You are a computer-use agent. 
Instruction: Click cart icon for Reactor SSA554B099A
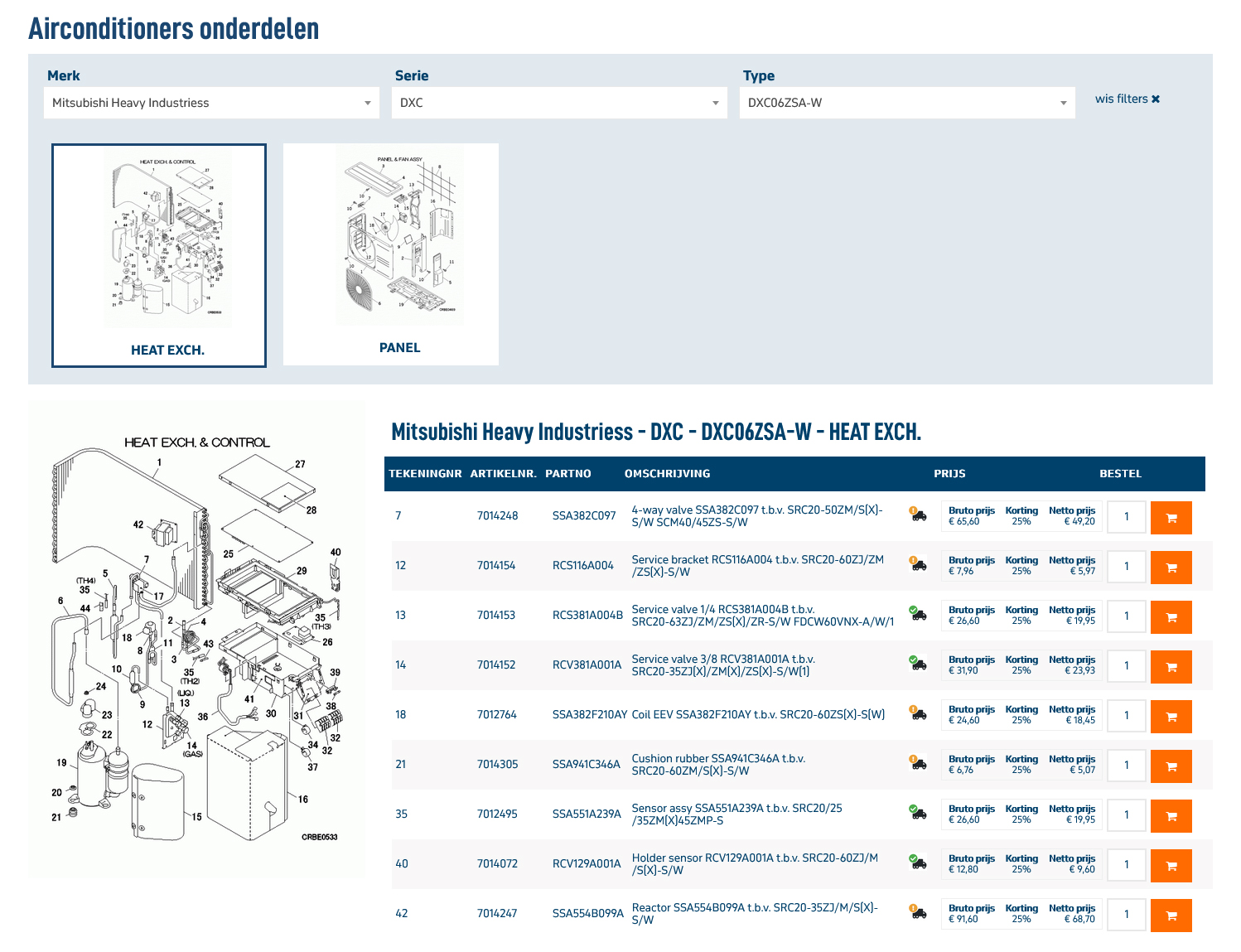(x=1171, y=916)
